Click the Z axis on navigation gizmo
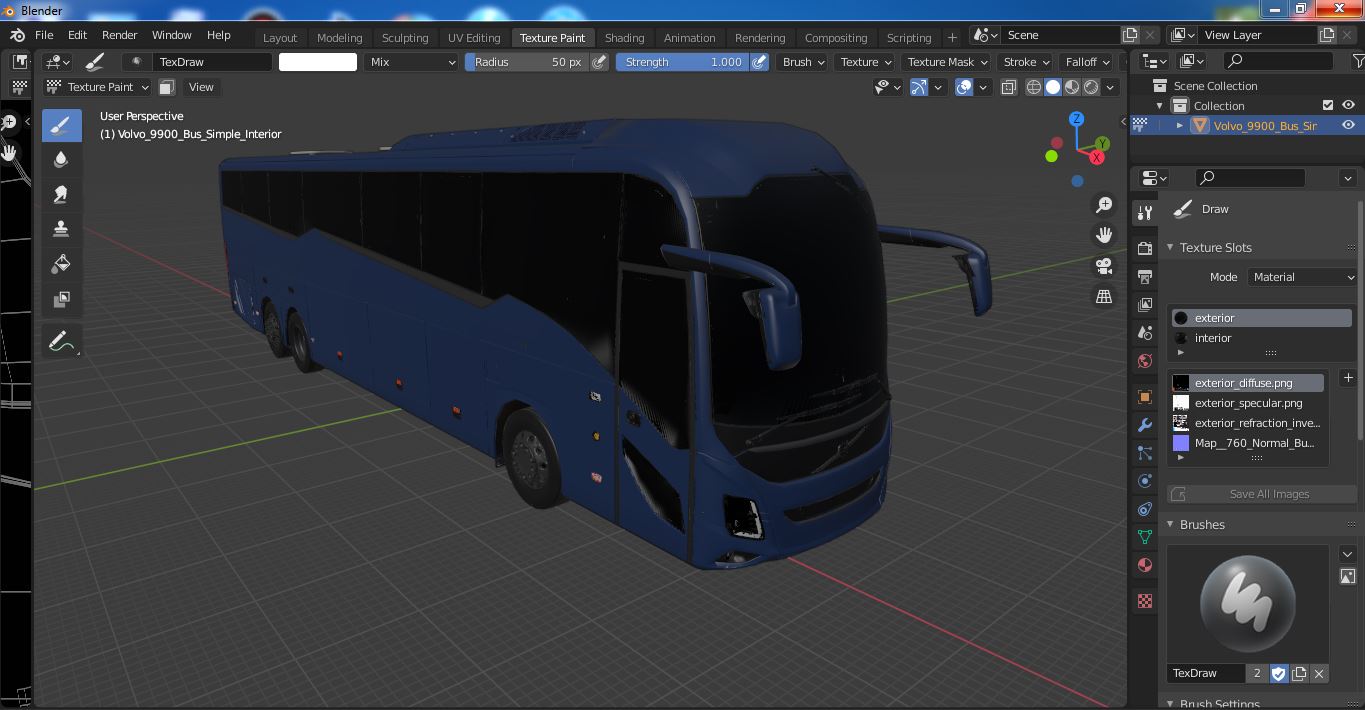 point(1077,119)
